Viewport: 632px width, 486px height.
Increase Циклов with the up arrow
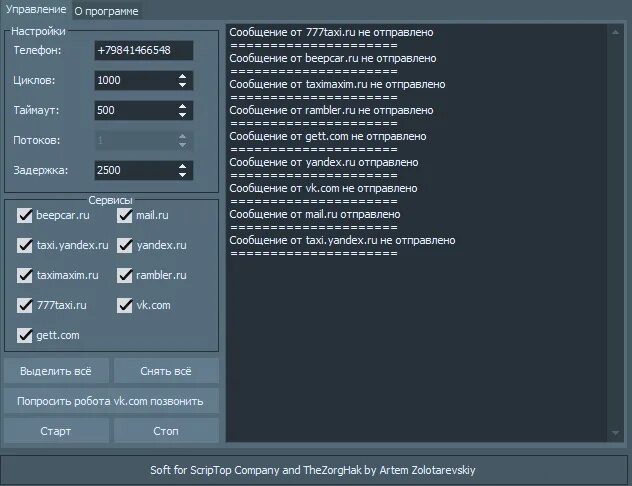pos(183,76)
